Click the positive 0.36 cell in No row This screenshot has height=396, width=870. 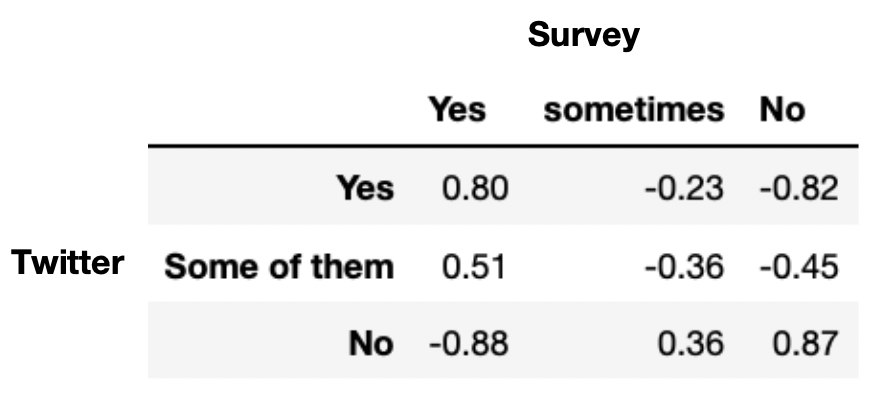pyautogui.click(x=691, y=343)
